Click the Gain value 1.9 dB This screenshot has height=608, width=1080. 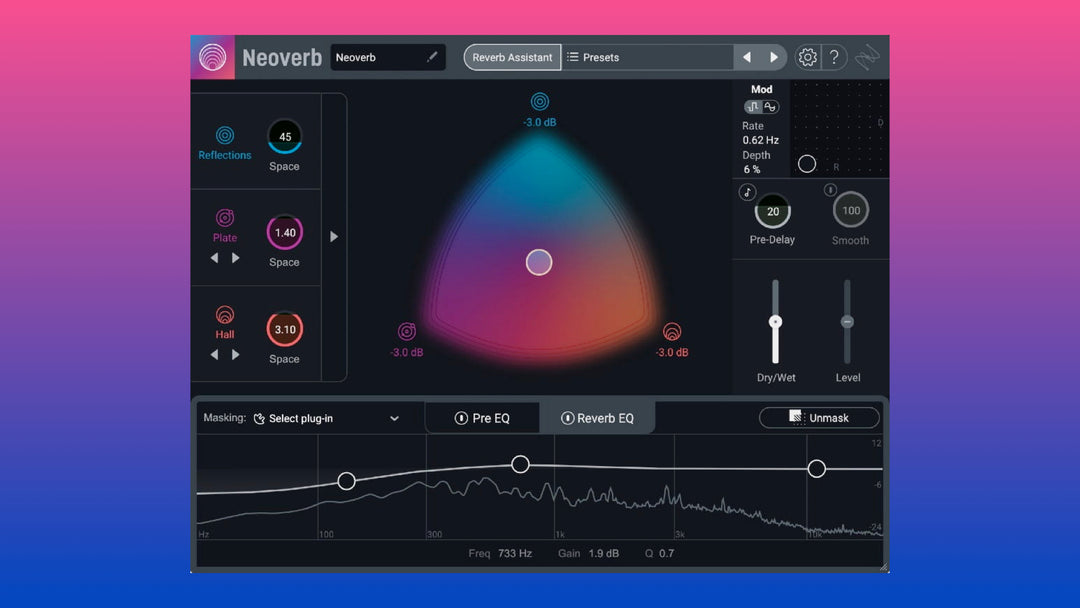[603, 553]
